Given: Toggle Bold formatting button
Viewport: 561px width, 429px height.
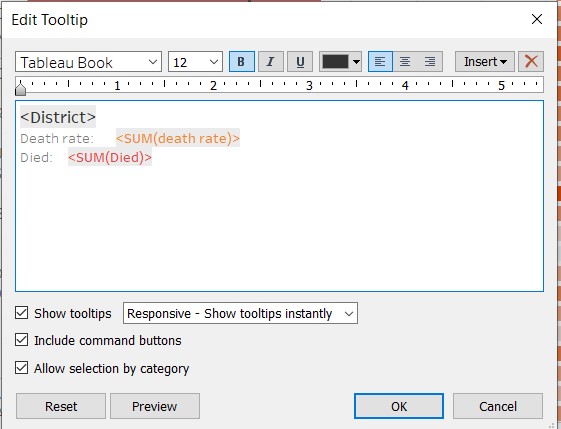Looking at the screenshot, I should 242,62.
